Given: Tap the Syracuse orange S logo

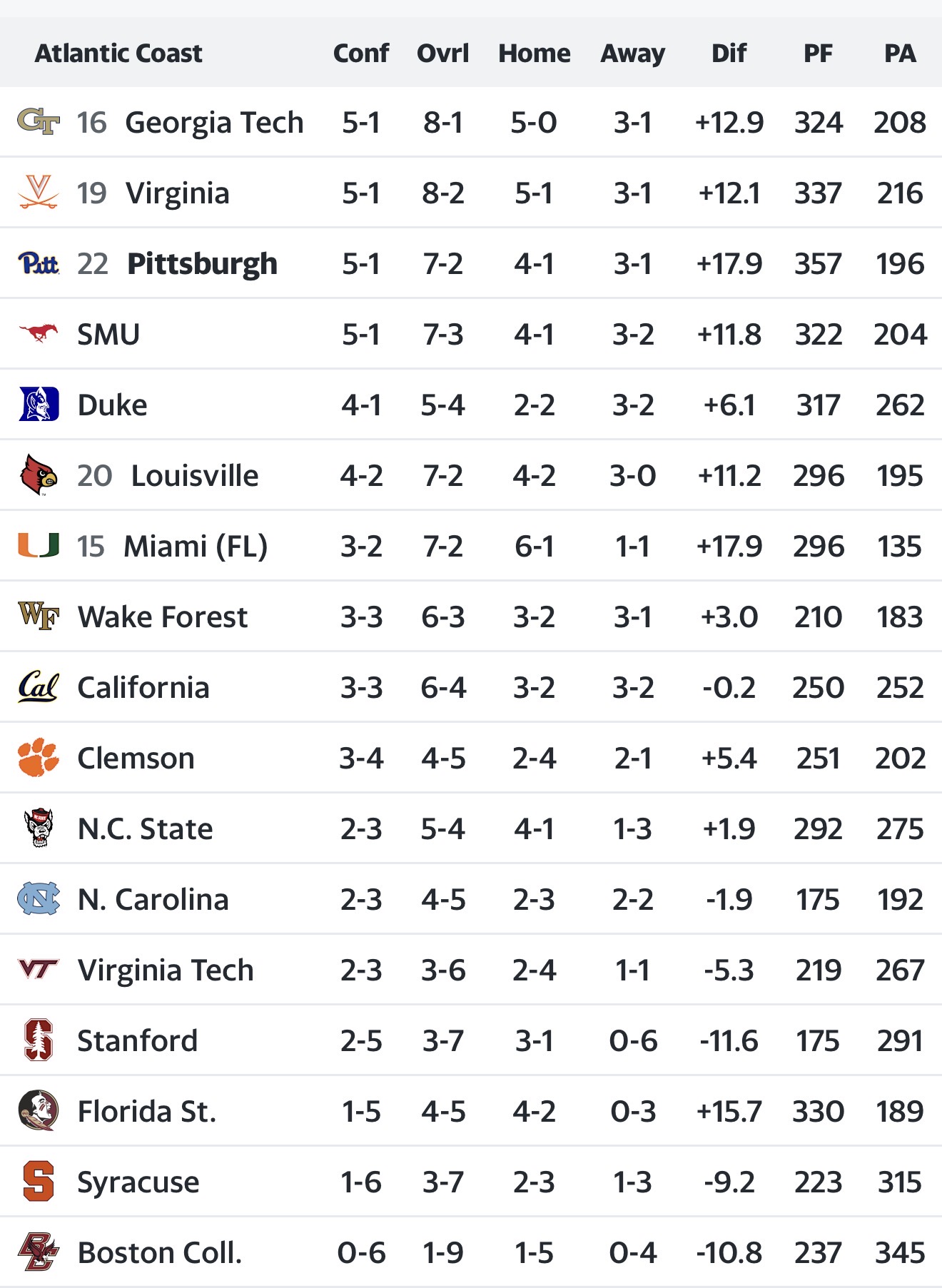Looking at the screenshot, I should click(x=38, y=1182).
